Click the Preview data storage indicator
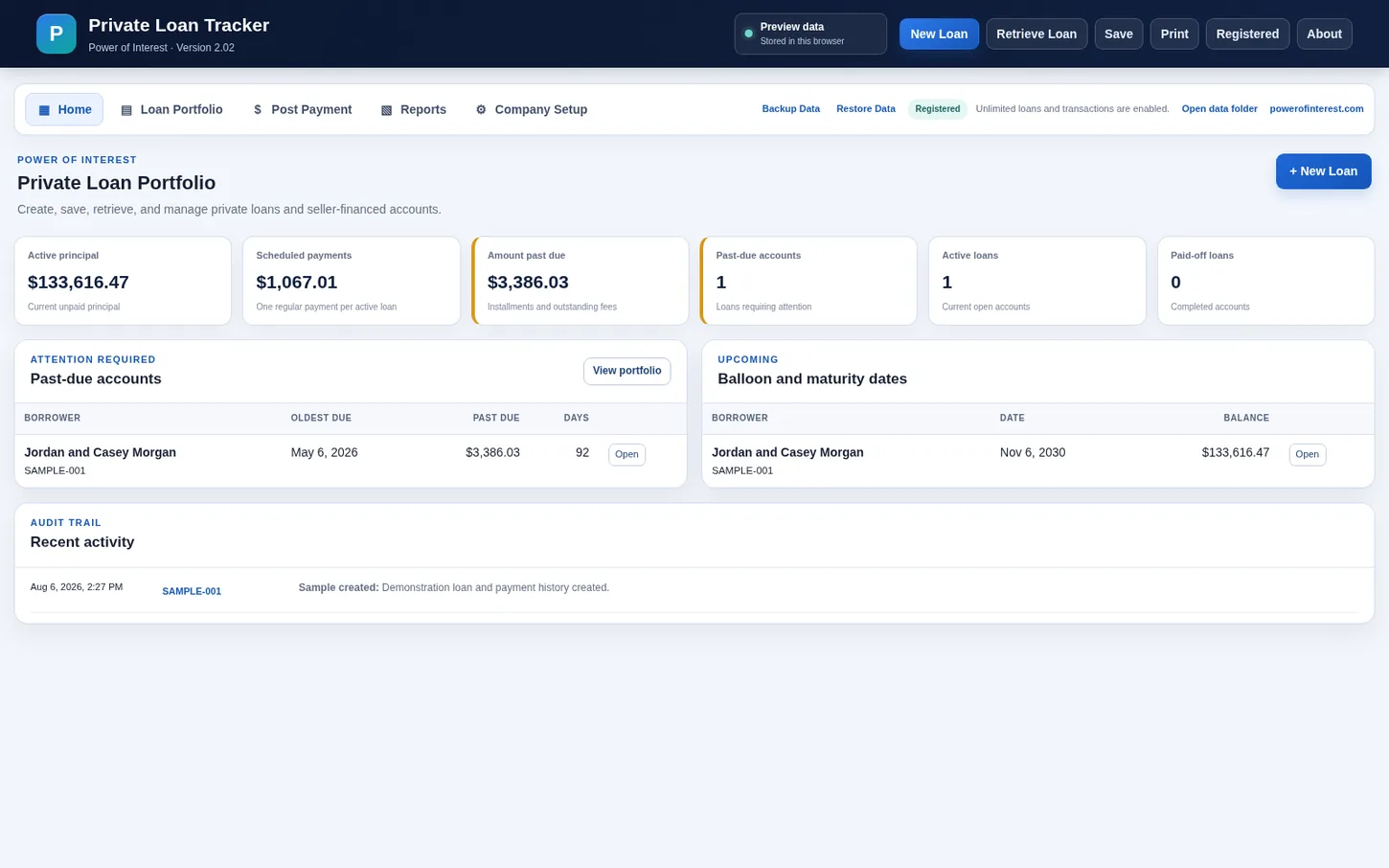Image resolution: width=1389 pixels, height=868 pixels. coord(810,34)
